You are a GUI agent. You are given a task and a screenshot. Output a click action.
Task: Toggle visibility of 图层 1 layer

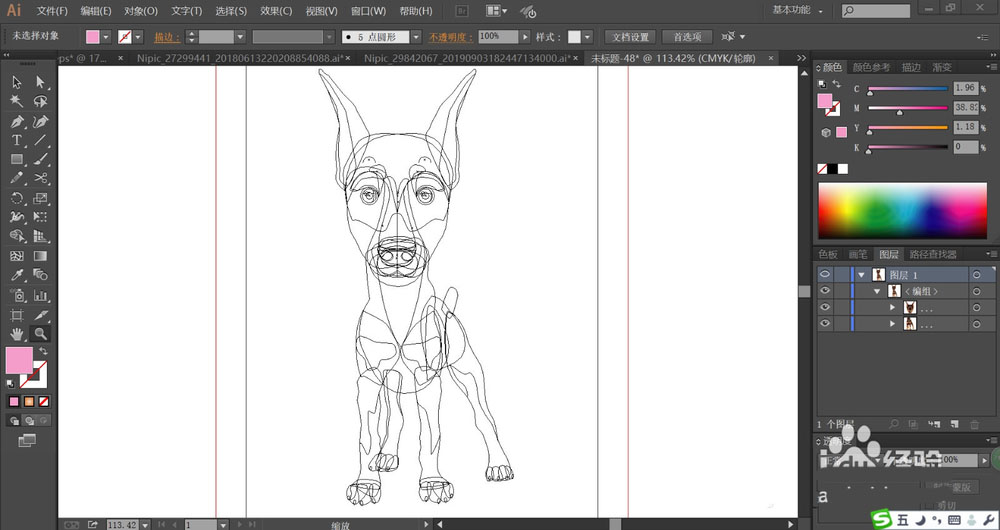pos(825,275)
